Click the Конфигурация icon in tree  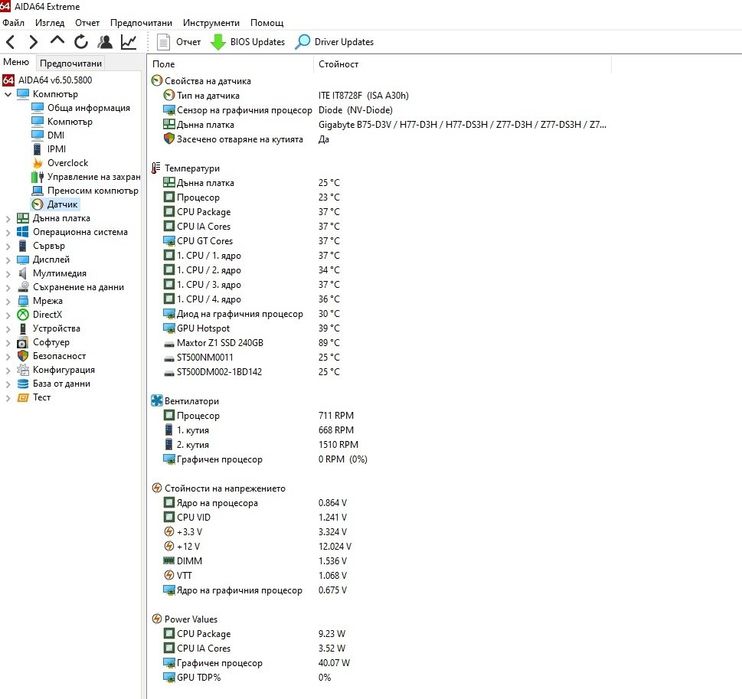[x=23, y=370]
